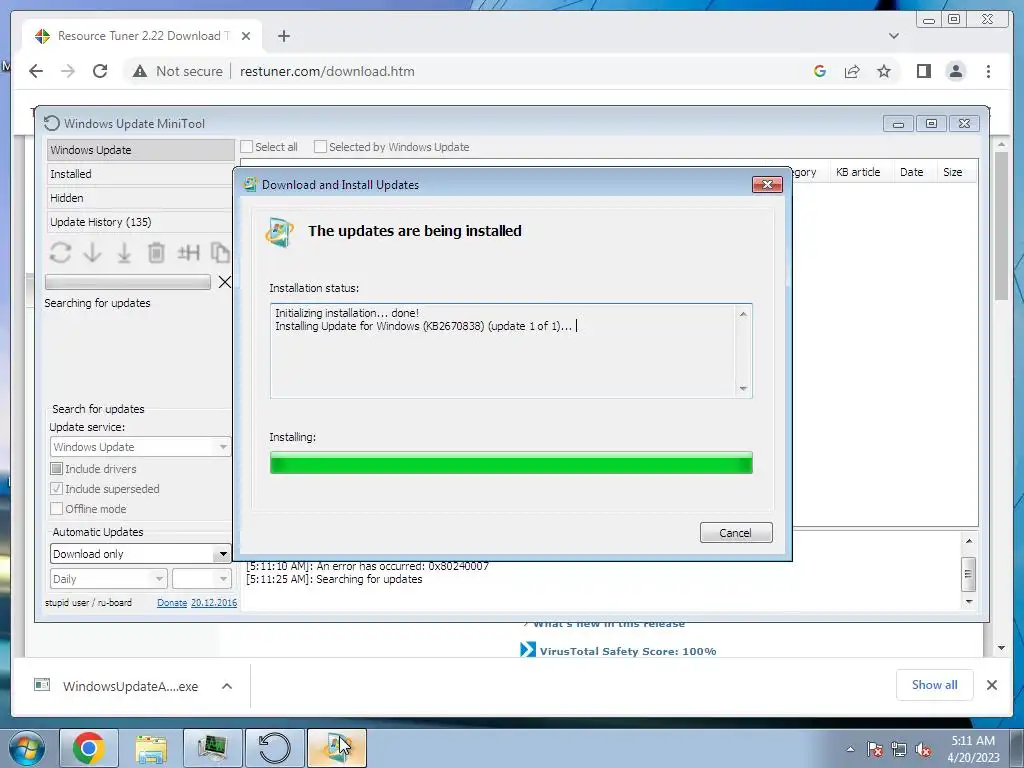Open the Download only dropdown

(140, 554)
